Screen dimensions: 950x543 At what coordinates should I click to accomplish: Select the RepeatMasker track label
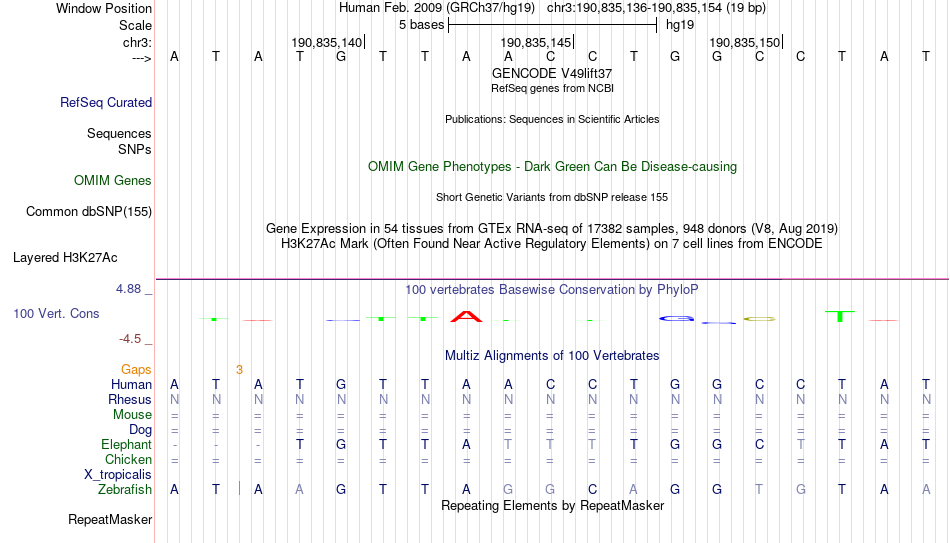(x=110, y=519)
